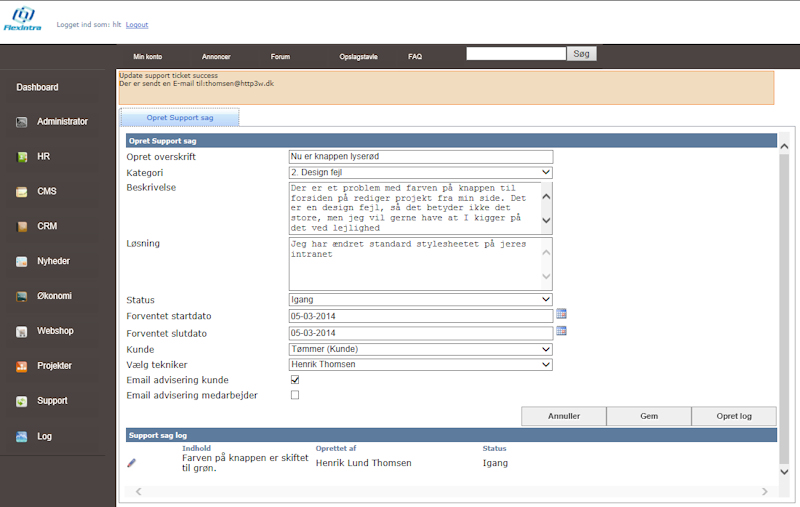Open FAQ menu

415,57
